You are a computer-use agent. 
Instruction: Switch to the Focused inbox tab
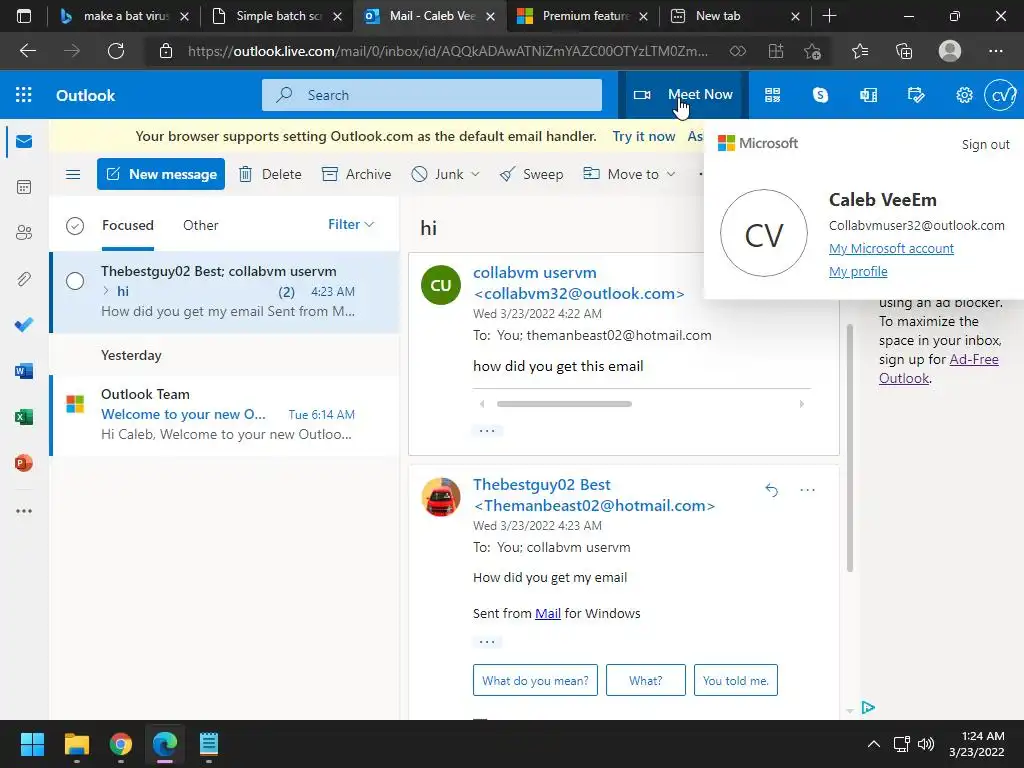127,225
